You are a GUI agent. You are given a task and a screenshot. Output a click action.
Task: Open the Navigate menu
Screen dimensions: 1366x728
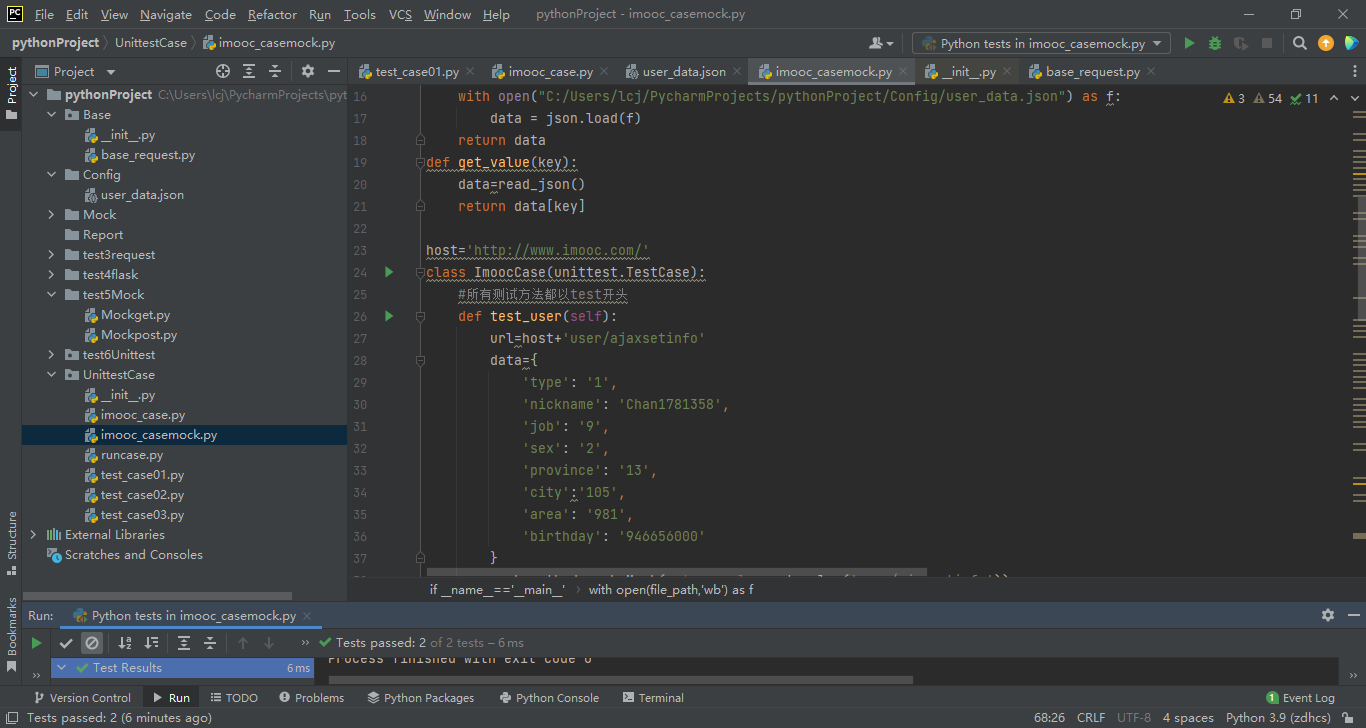click(166, 14)
